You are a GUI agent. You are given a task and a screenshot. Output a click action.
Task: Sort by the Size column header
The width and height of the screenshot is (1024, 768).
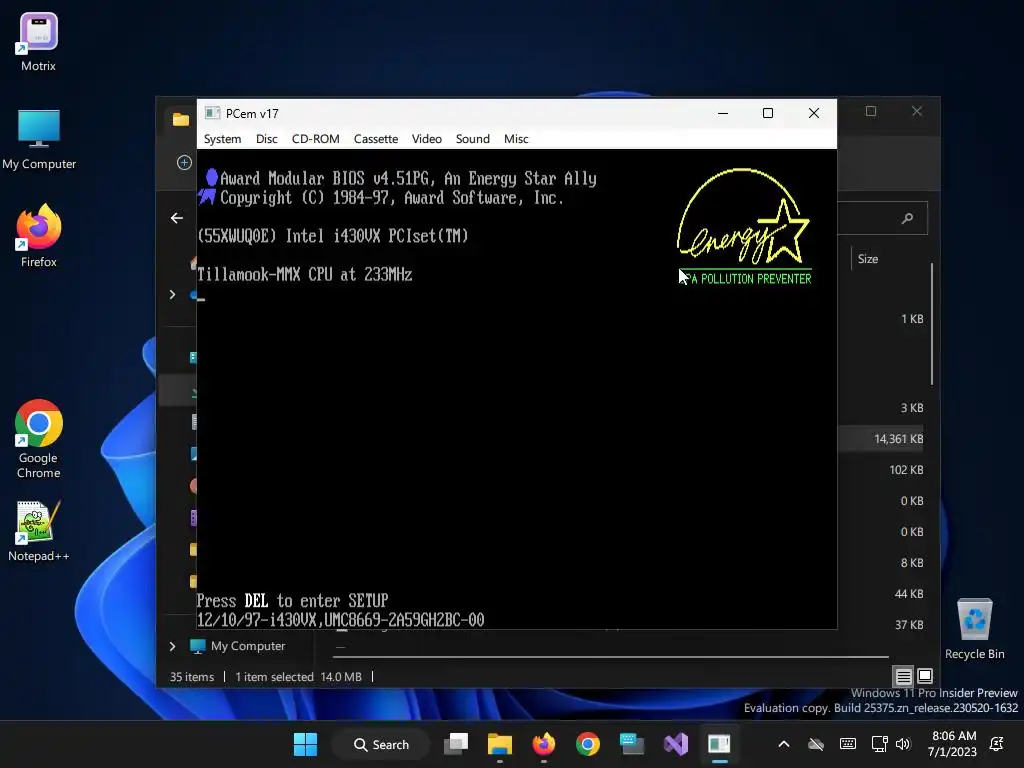[x=868, y=259]
